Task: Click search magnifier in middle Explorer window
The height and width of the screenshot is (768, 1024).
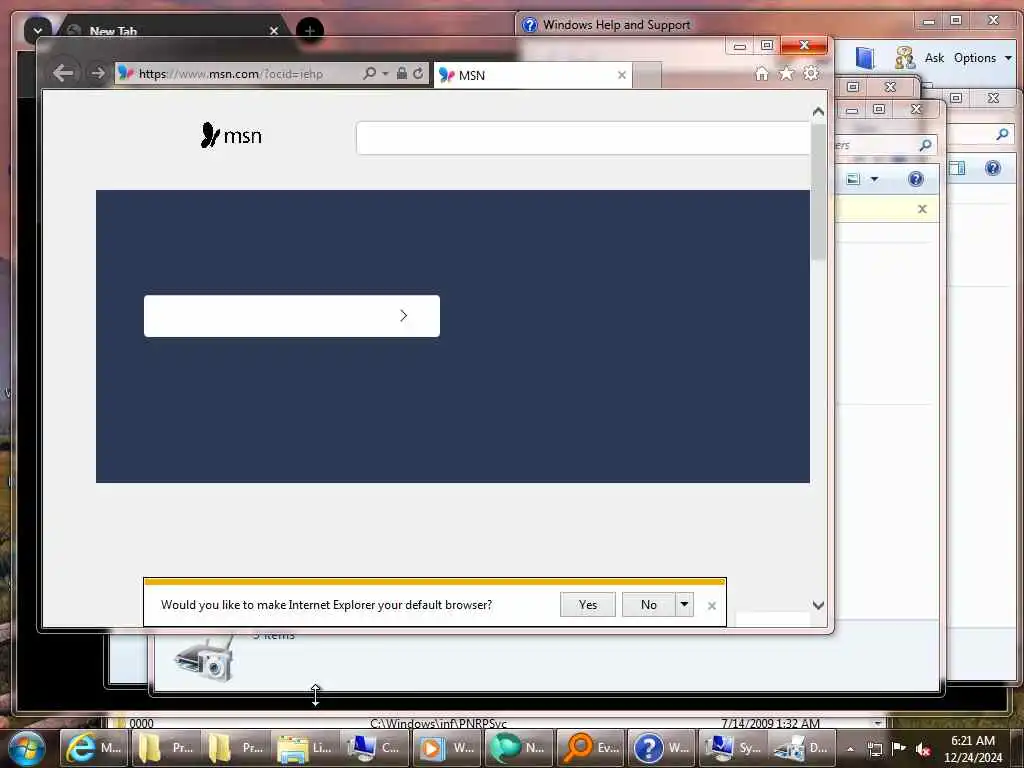Action: pyautogui.click(x=925, y=144)
